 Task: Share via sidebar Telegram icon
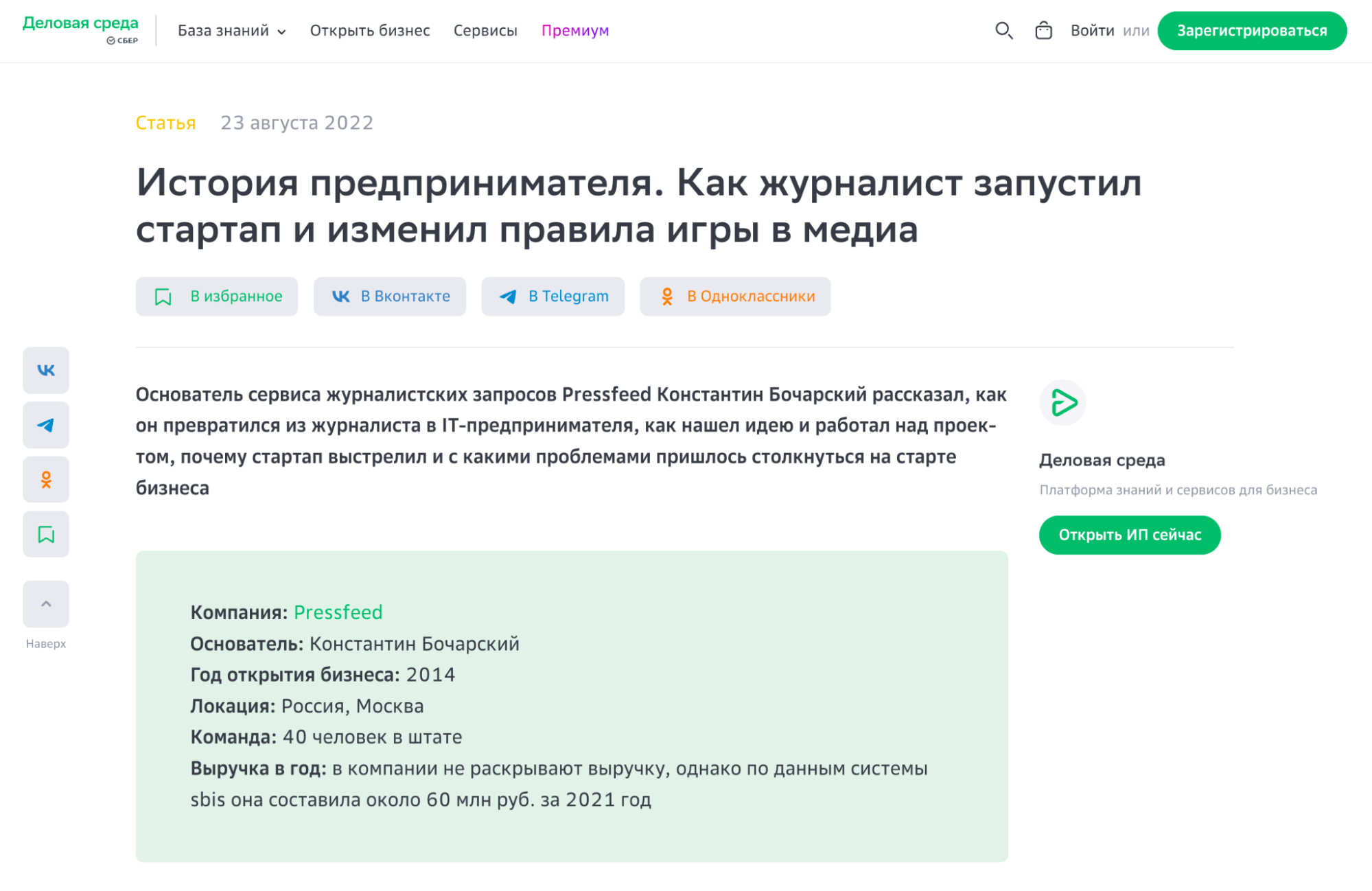[x=46, y=425]
